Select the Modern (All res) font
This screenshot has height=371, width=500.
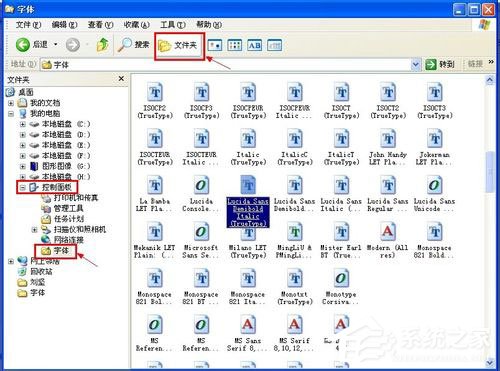pyautogui.click(x=387, y=241)
